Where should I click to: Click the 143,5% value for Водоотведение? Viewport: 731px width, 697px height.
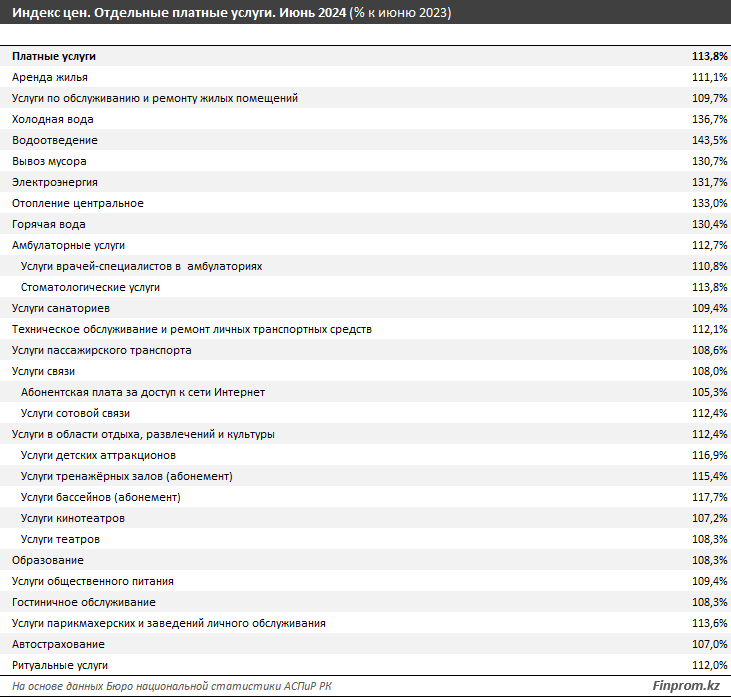709,140
